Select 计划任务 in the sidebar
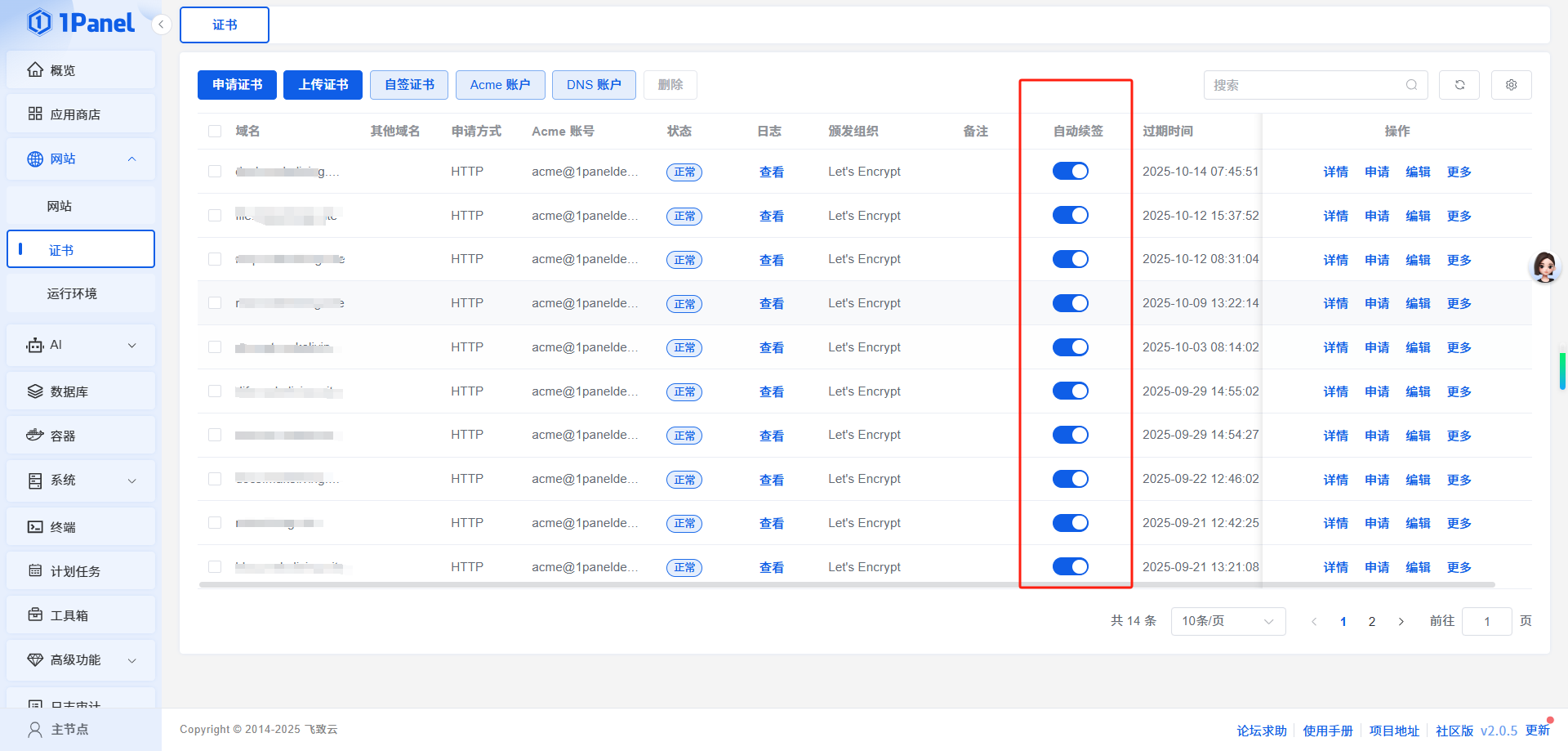 (75, 571)
